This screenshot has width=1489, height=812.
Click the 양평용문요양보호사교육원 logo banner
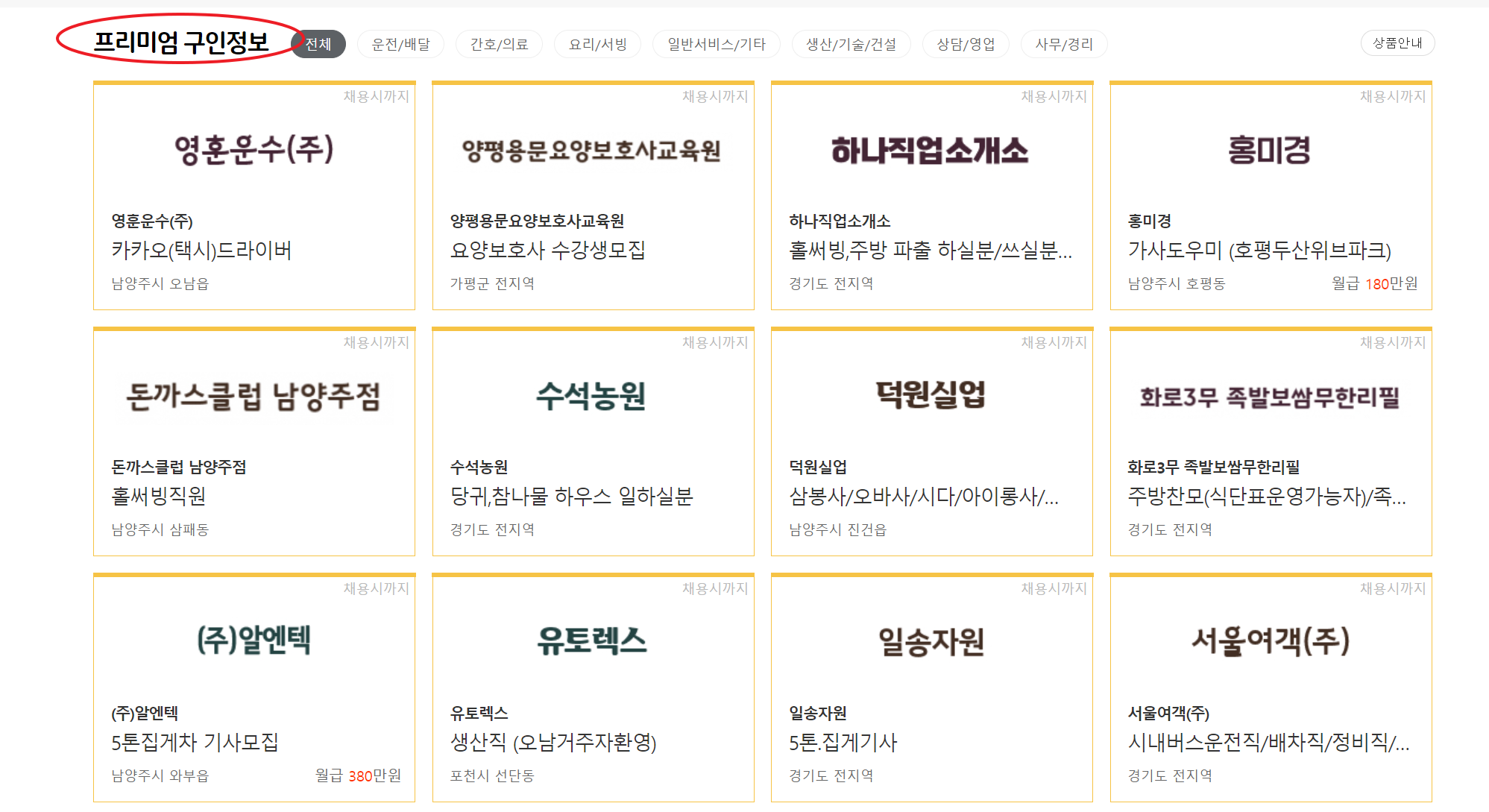point(592,151)
